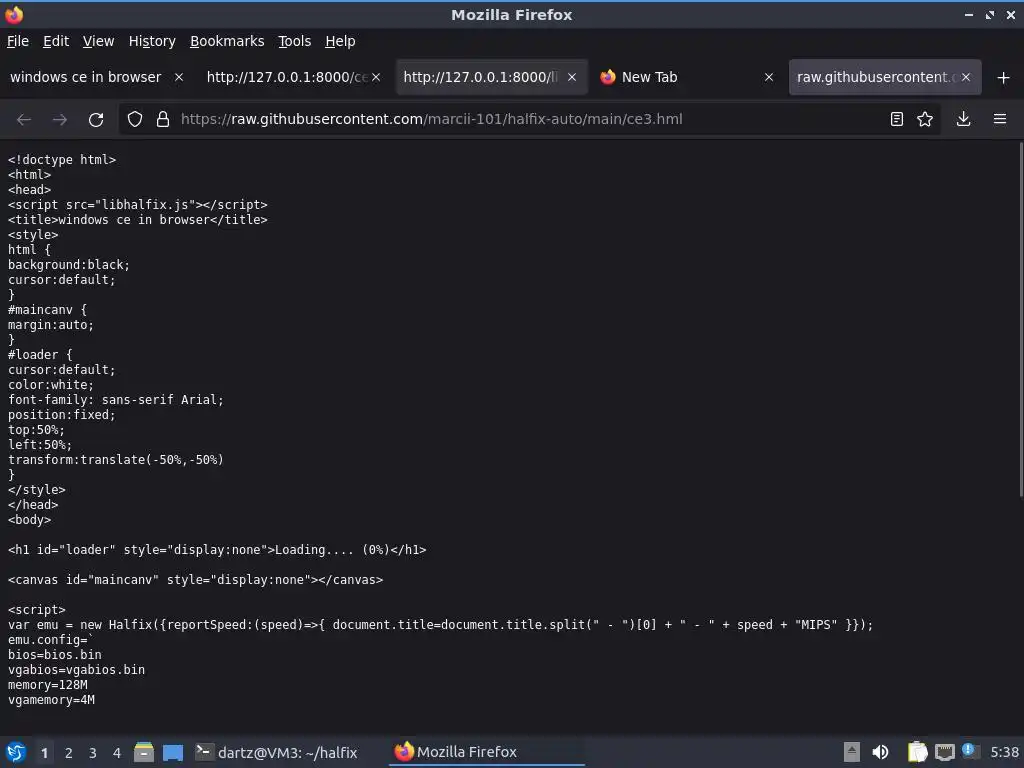Open the network monitor tray icon
This screenshot has height=768, width=1024.
click(x=944, y=752)
